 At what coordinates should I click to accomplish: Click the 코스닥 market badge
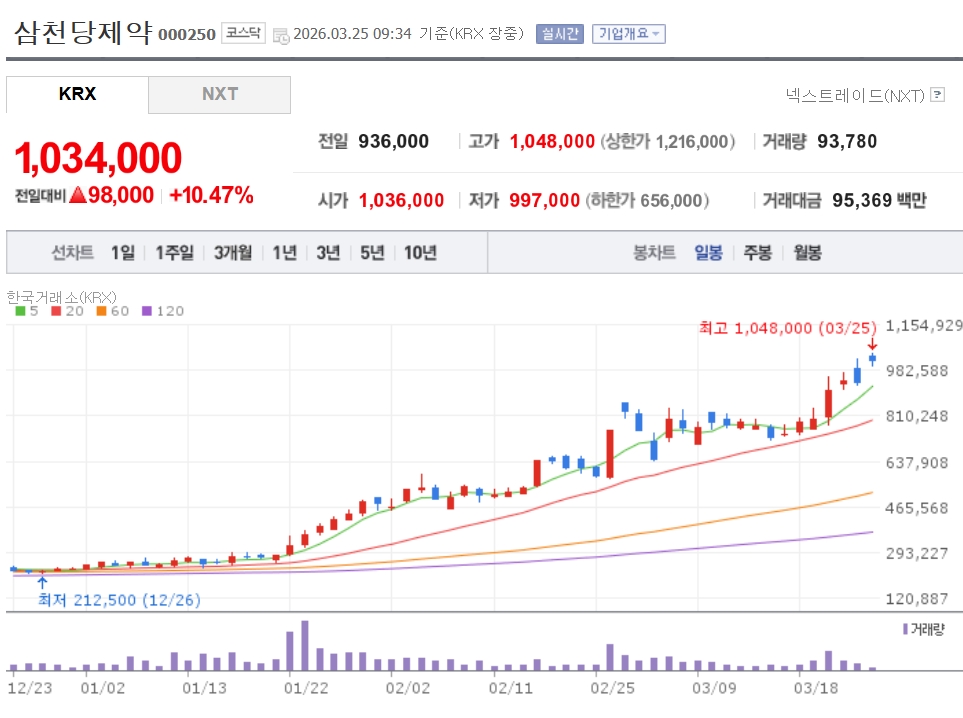click(242, 33)
